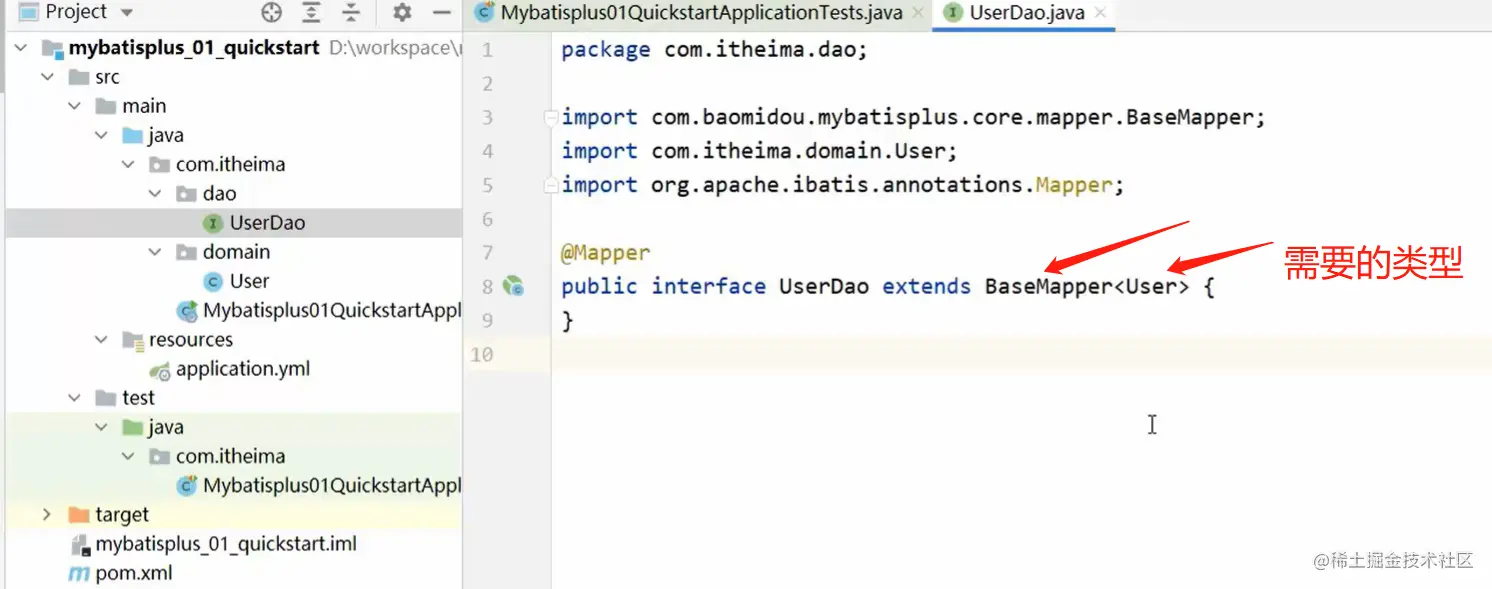Screen dimensions: 1492x589
Task: Click the blue main java folder icon
Action: coord(133,135)
